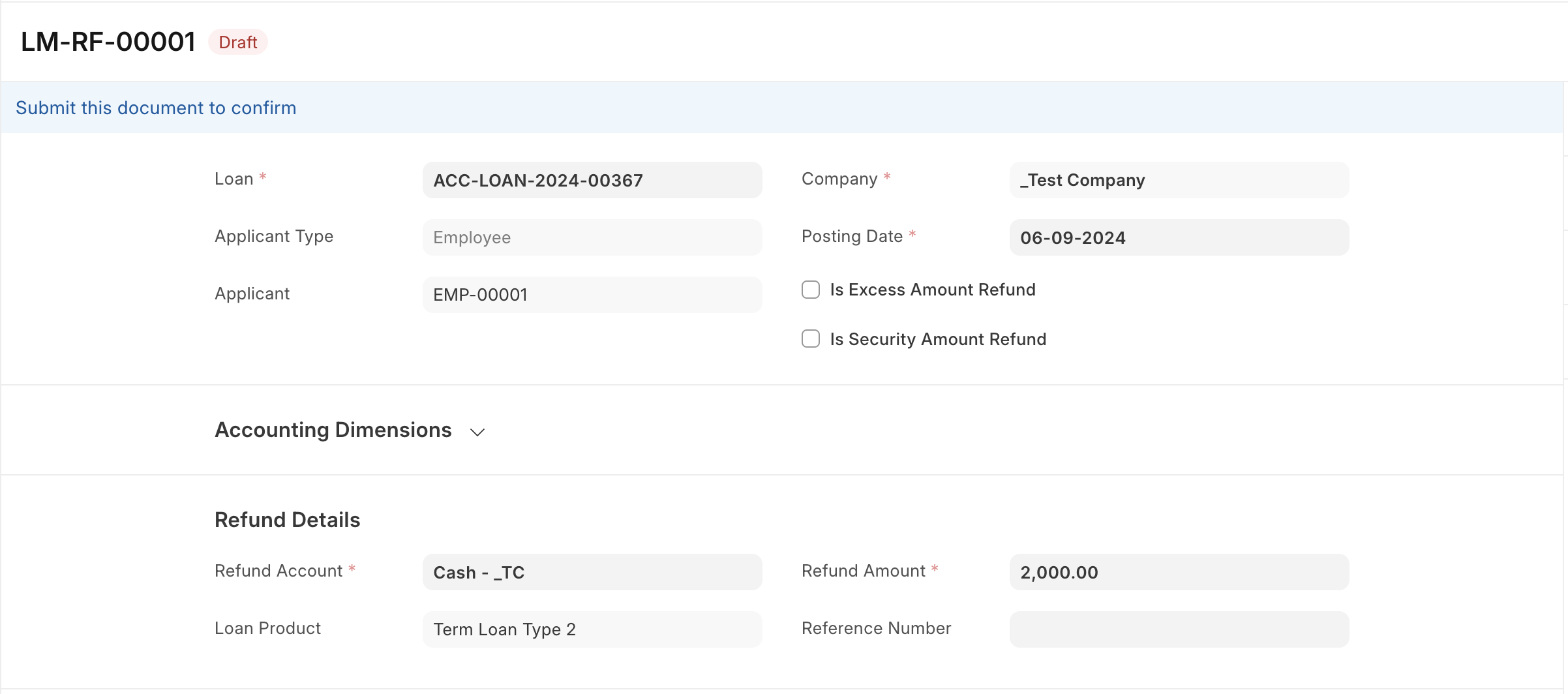Enable Is Excess Amount Refund checkbox
The height and width of the screenshot is (694, 1568).
[x=811, y=290]
